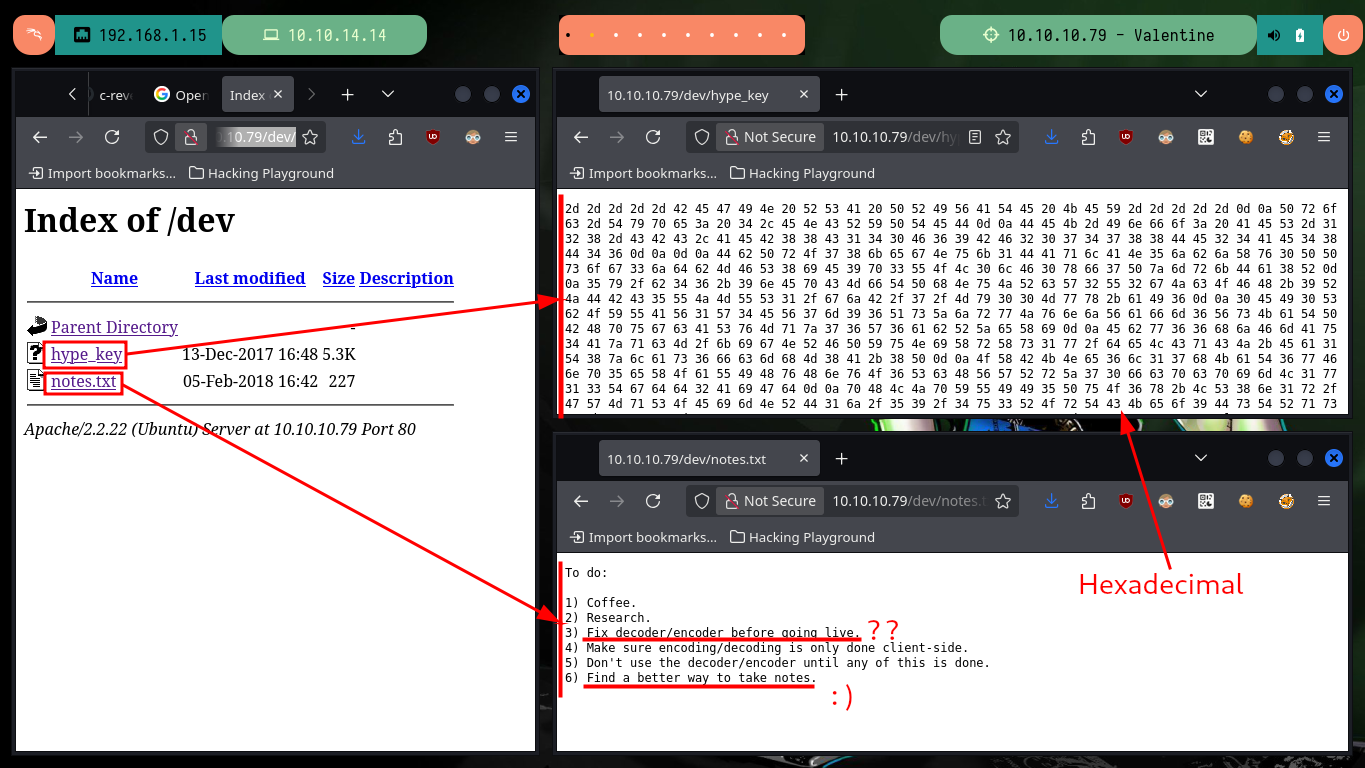1365x768 pixels.
Task: Open the menu in /dev index window
Action: 511,137
